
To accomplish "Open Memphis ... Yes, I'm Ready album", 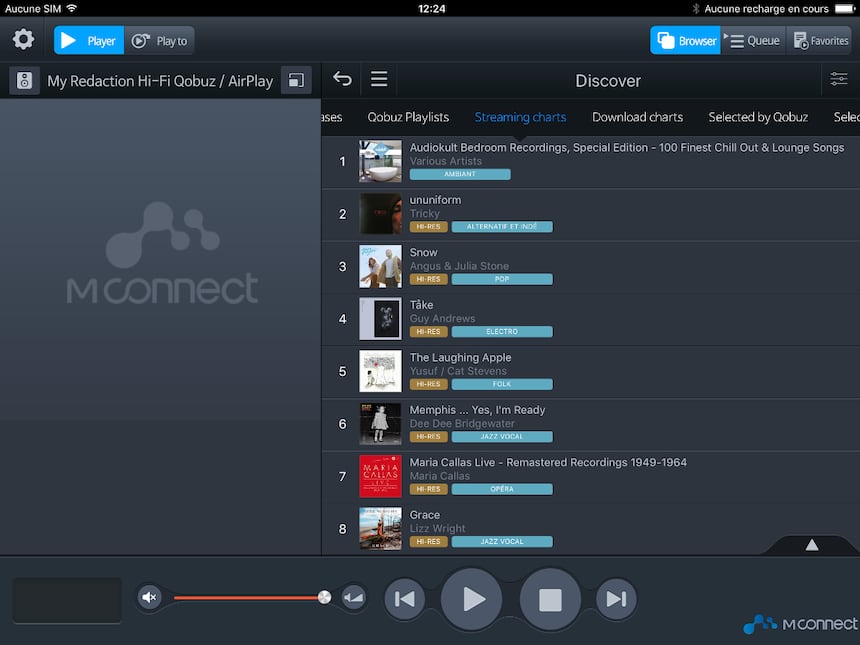I will (591, 424).
